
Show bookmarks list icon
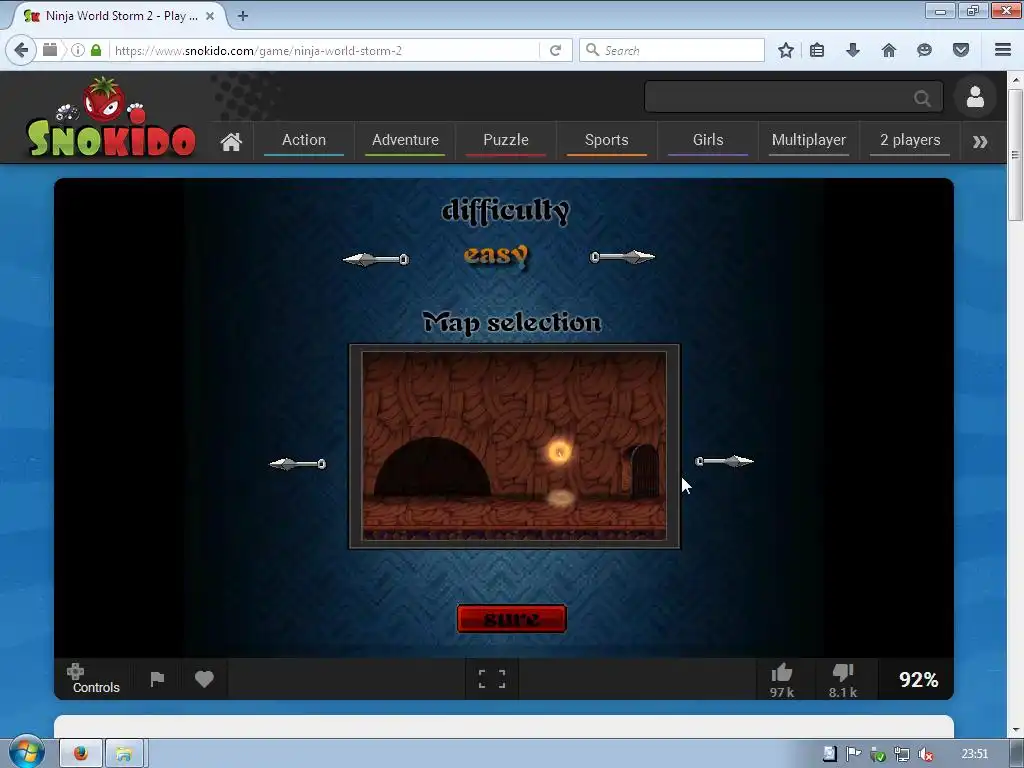pos(817,50)
